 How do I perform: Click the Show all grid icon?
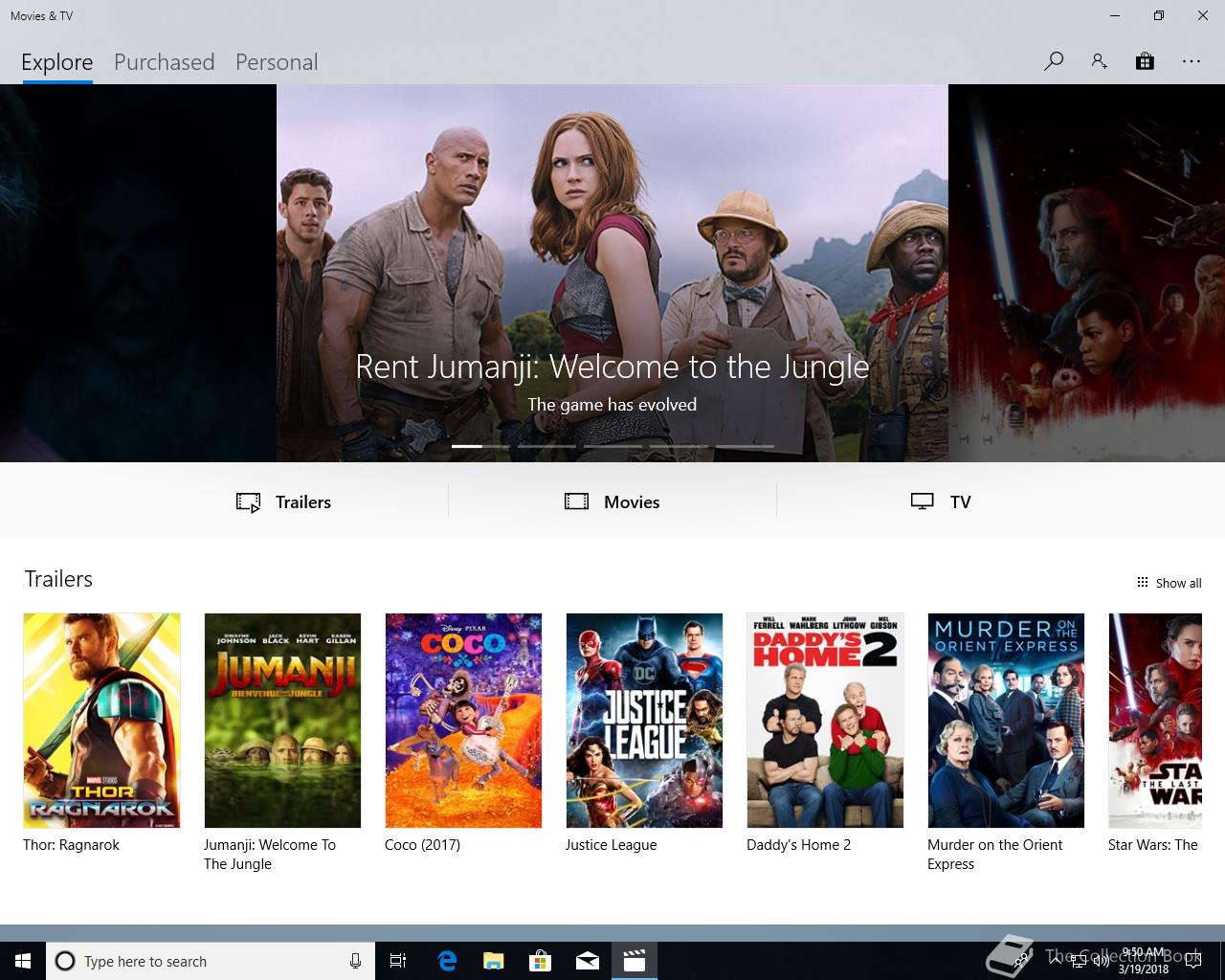[1142, 582]
